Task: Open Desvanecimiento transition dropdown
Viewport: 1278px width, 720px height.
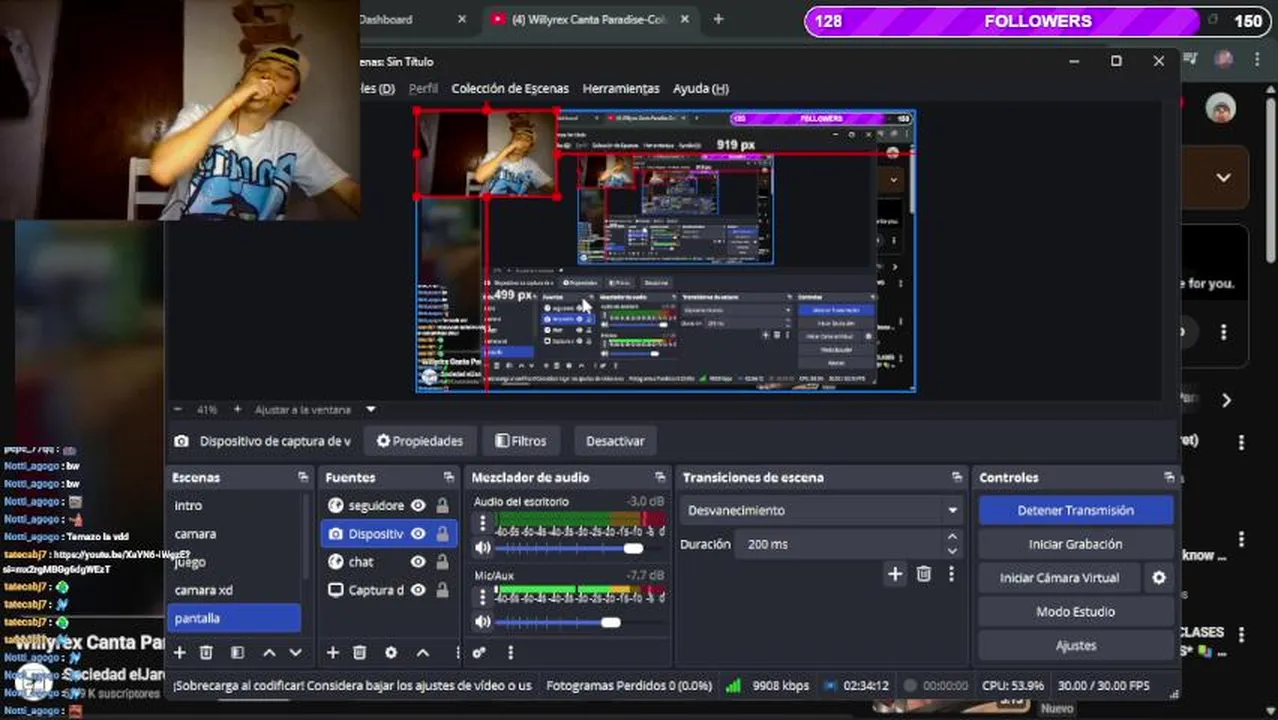Action: pos(823,510)
